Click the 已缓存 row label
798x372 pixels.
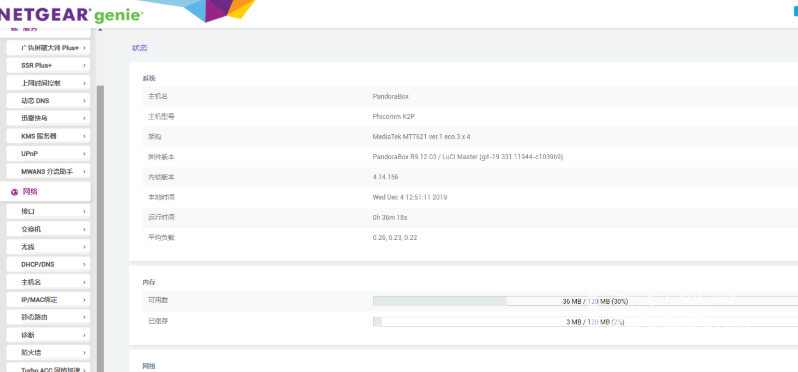point(158,322)
